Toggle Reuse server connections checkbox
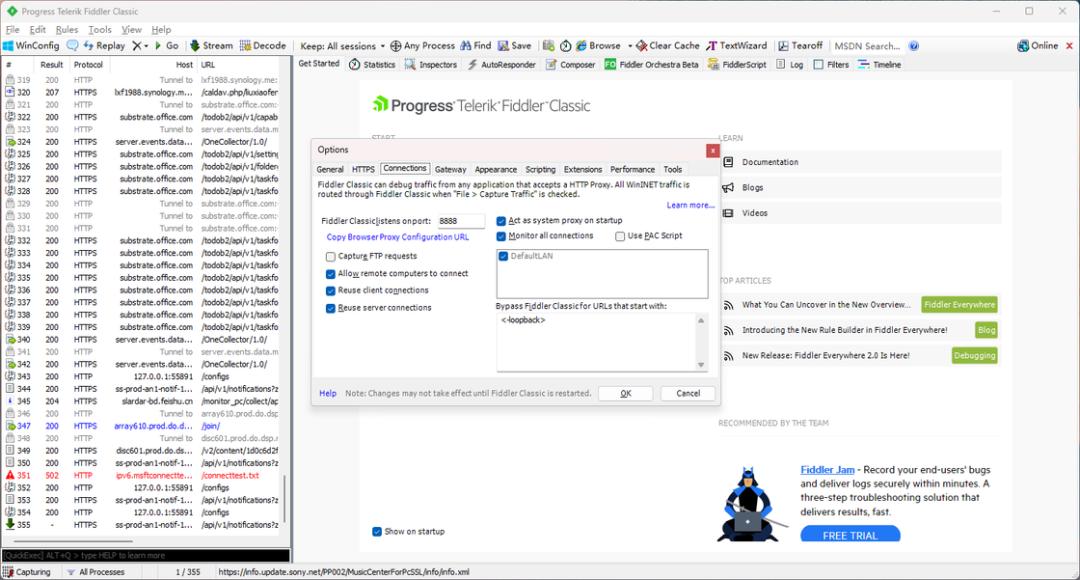The height and width of the screenshot is (580, 1080). tap(331, 308)
